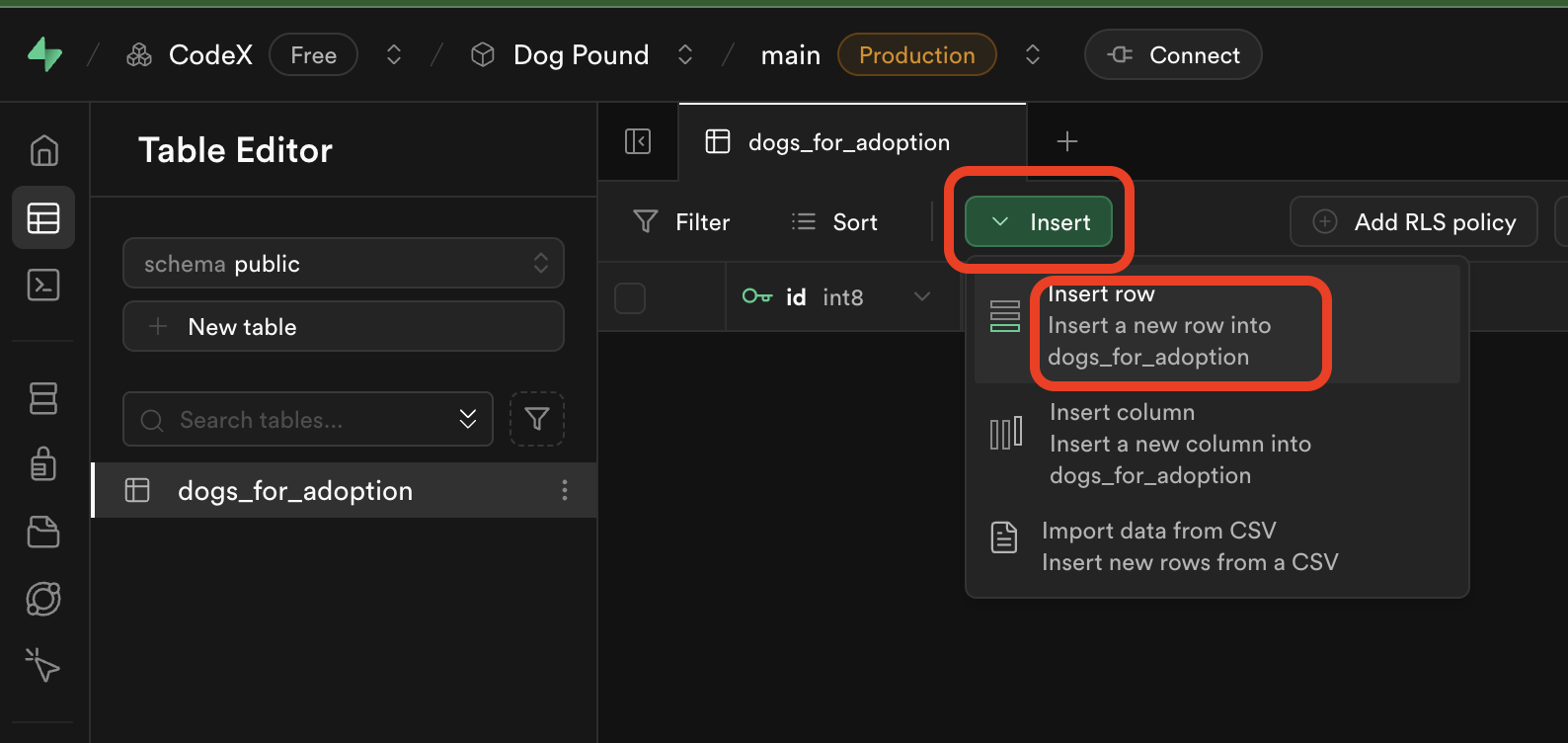Viewport: 1568px width, 743px height.
Task: Click the Connect button
Action: 1172,54
